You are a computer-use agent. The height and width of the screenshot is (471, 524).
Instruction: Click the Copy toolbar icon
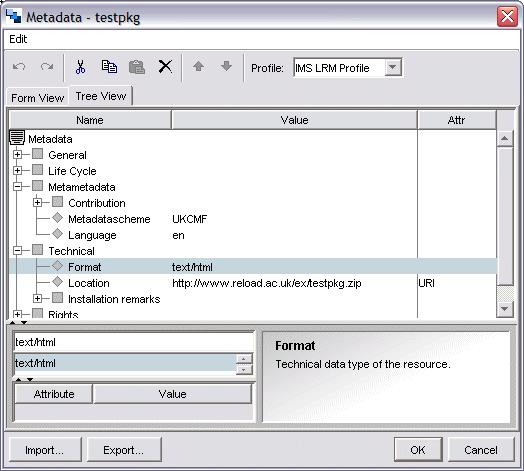[109, 67]
